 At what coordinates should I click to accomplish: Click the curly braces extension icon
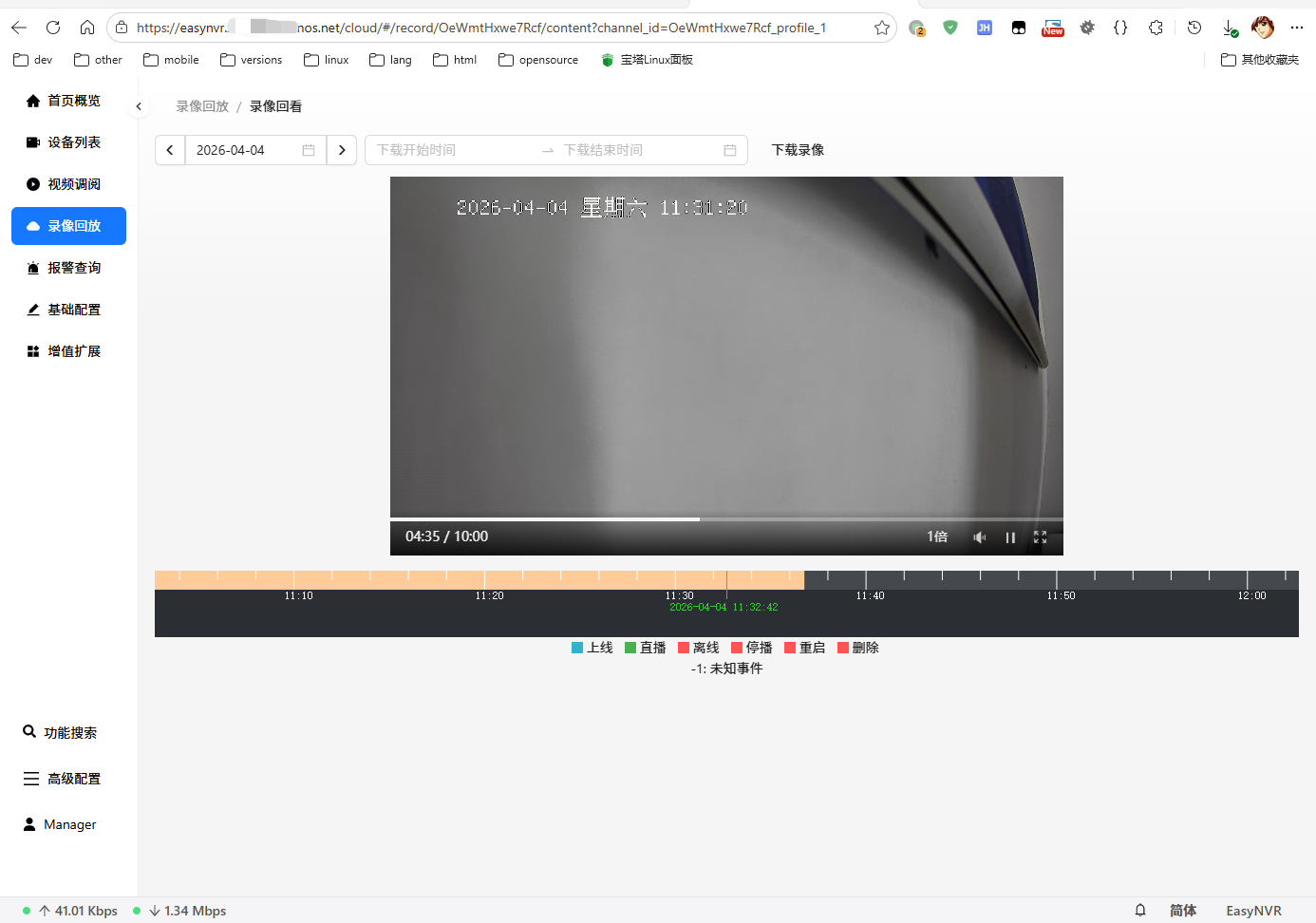click(x=1120, y=28)
